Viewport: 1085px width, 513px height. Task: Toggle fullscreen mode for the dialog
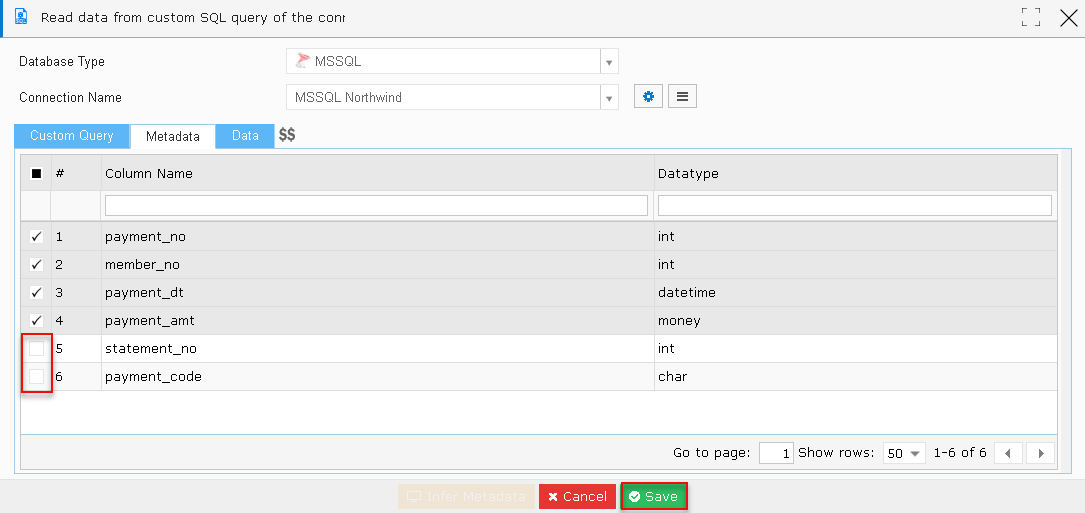click(x=1031, y=17)
